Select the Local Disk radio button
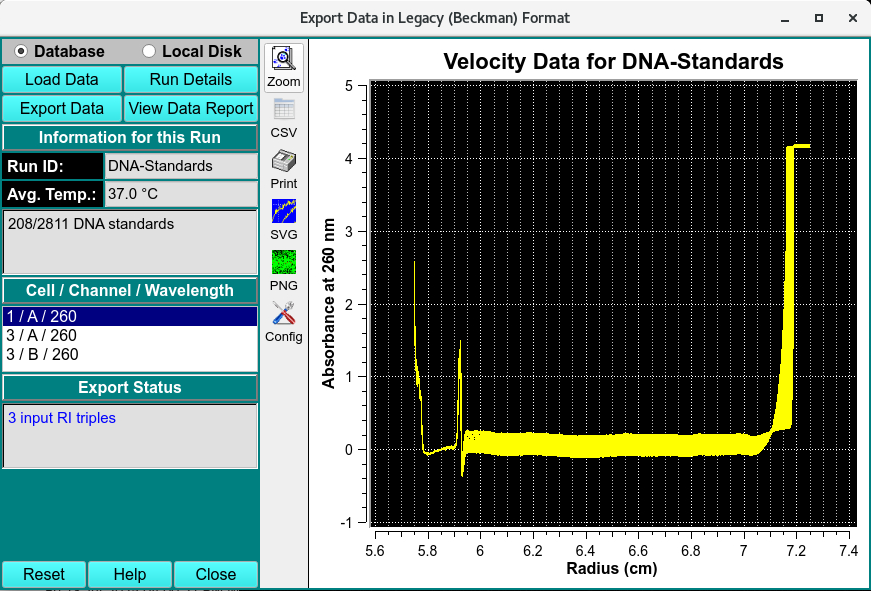The image size is (871, 591). [x=150, y=51]
